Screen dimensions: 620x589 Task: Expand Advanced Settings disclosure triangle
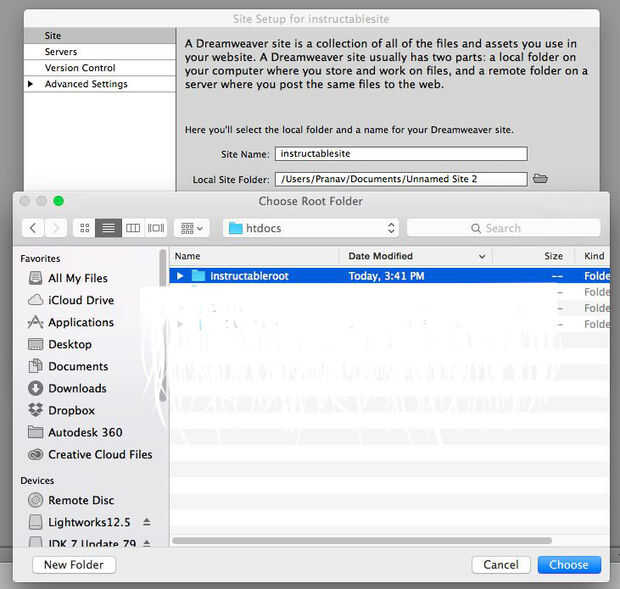[30, 84]
